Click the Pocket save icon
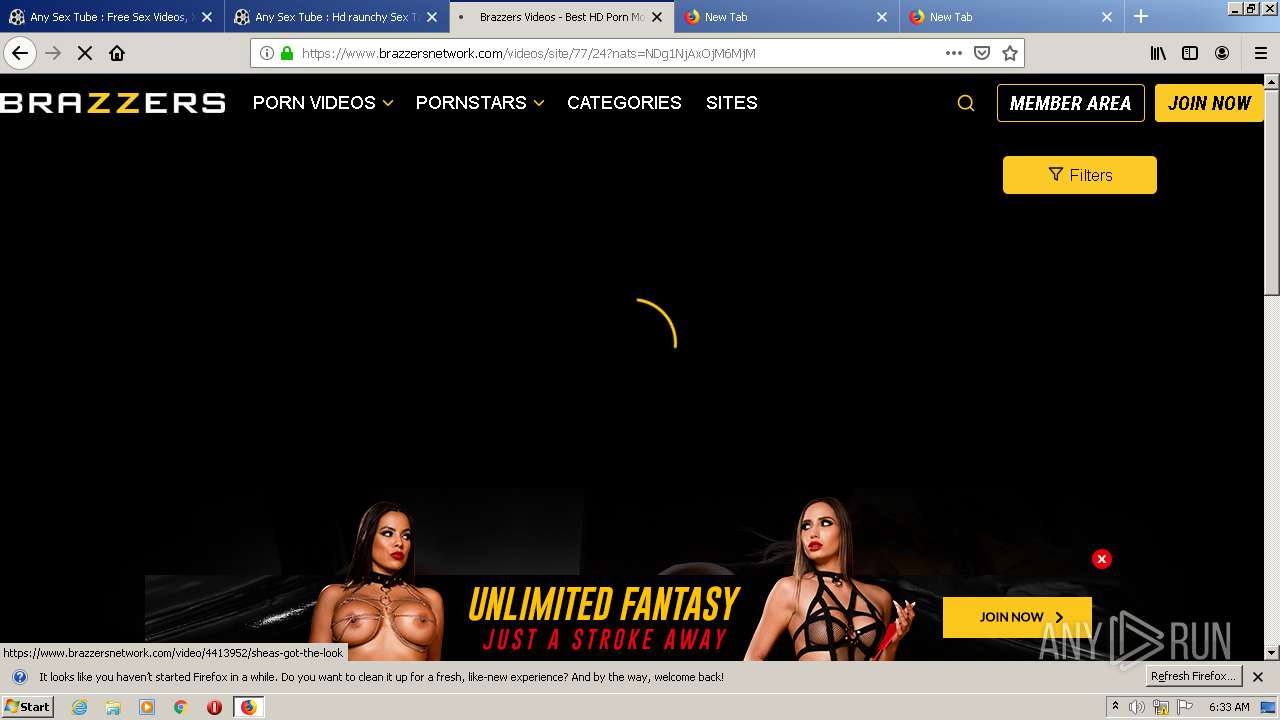This screenshot has width=1280, height=720. pyautogui.click(x=982, y=53)
